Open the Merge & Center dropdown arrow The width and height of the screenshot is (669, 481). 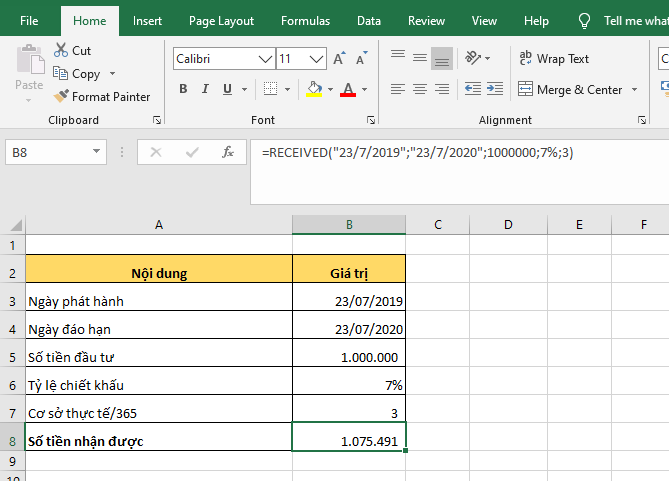(x=634, y=90)
